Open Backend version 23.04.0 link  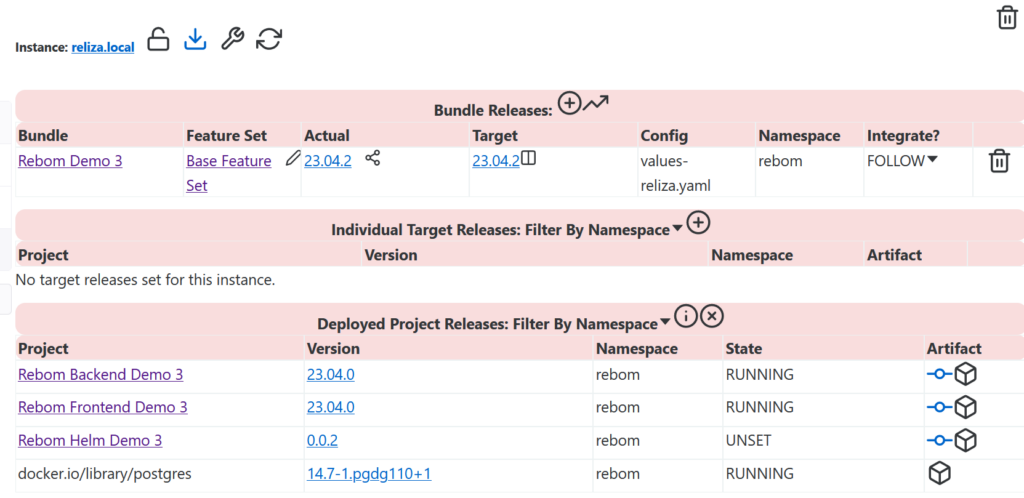(x=330, y=375)
